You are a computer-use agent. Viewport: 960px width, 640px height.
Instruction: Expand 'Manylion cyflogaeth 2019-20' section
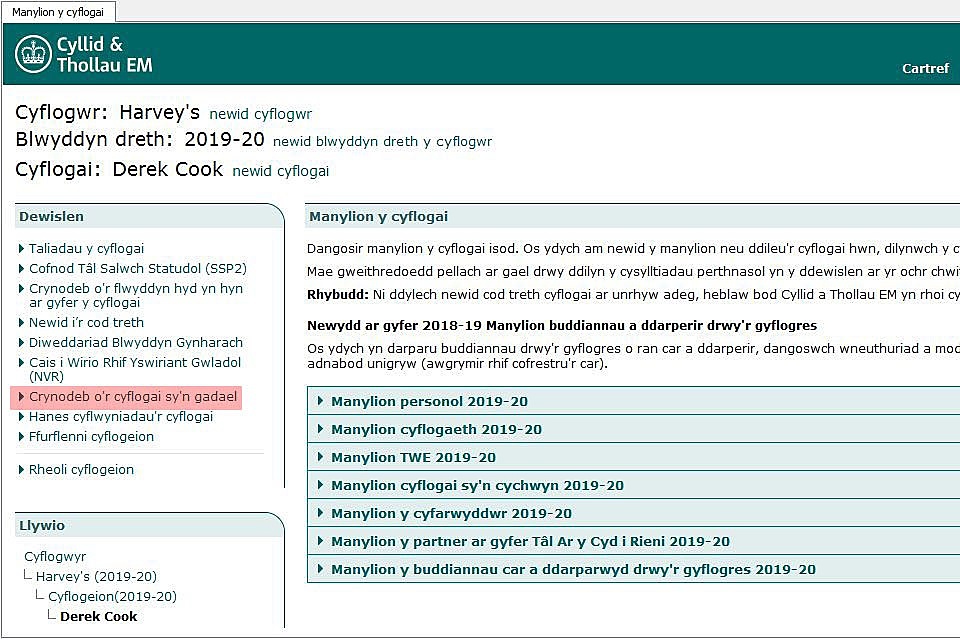pos(436,430)
